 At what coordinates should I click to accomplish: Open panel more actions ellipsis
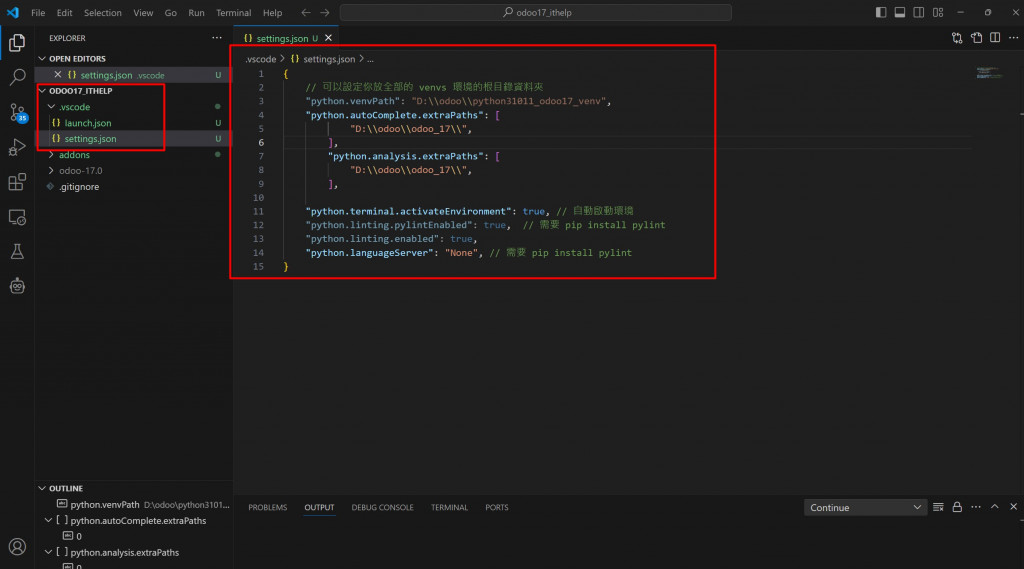(x=976, y=507)
